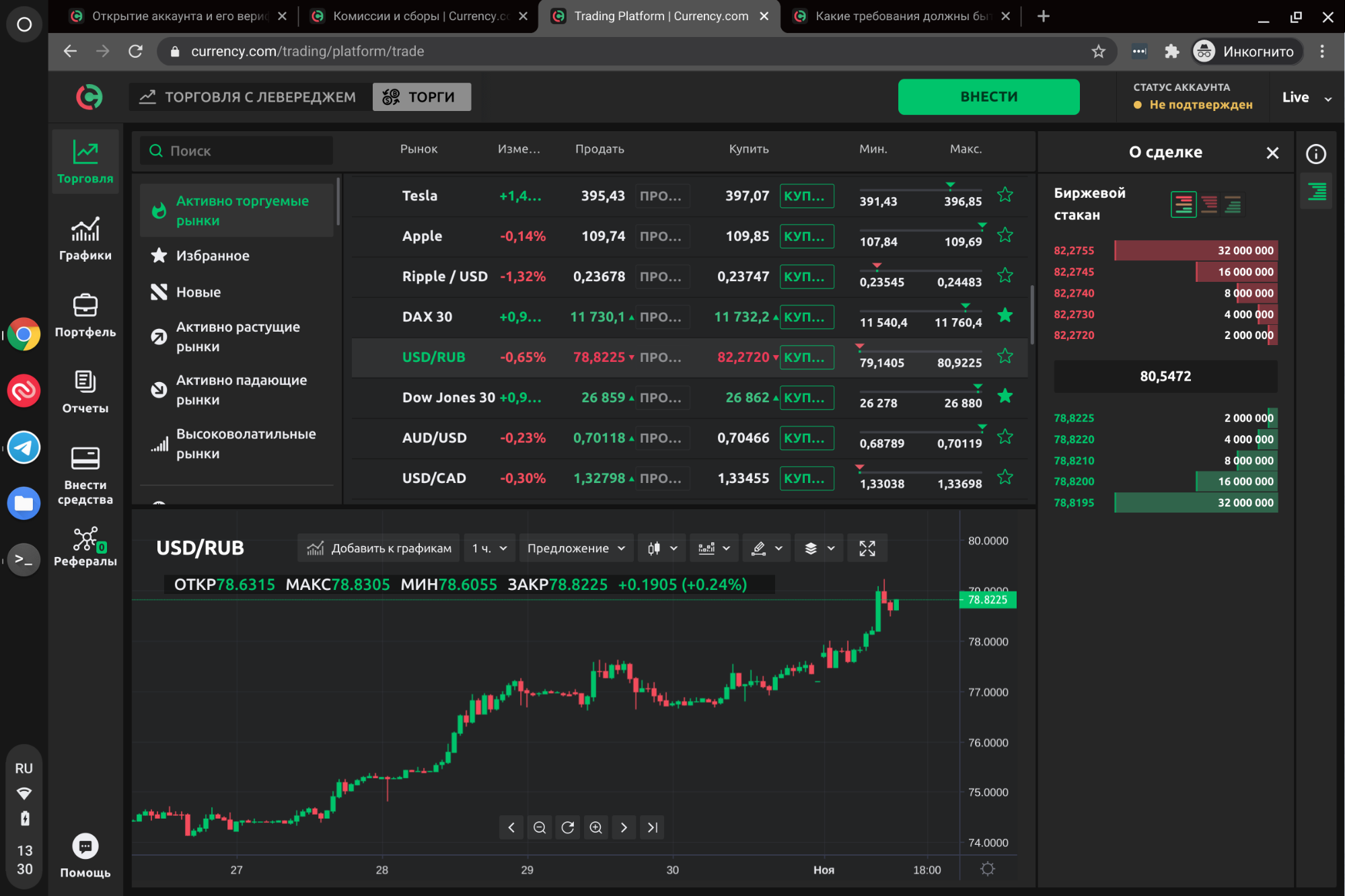Select Активно торгуемые рынки category
The image size is (1345, 896).
coord(236,211)
